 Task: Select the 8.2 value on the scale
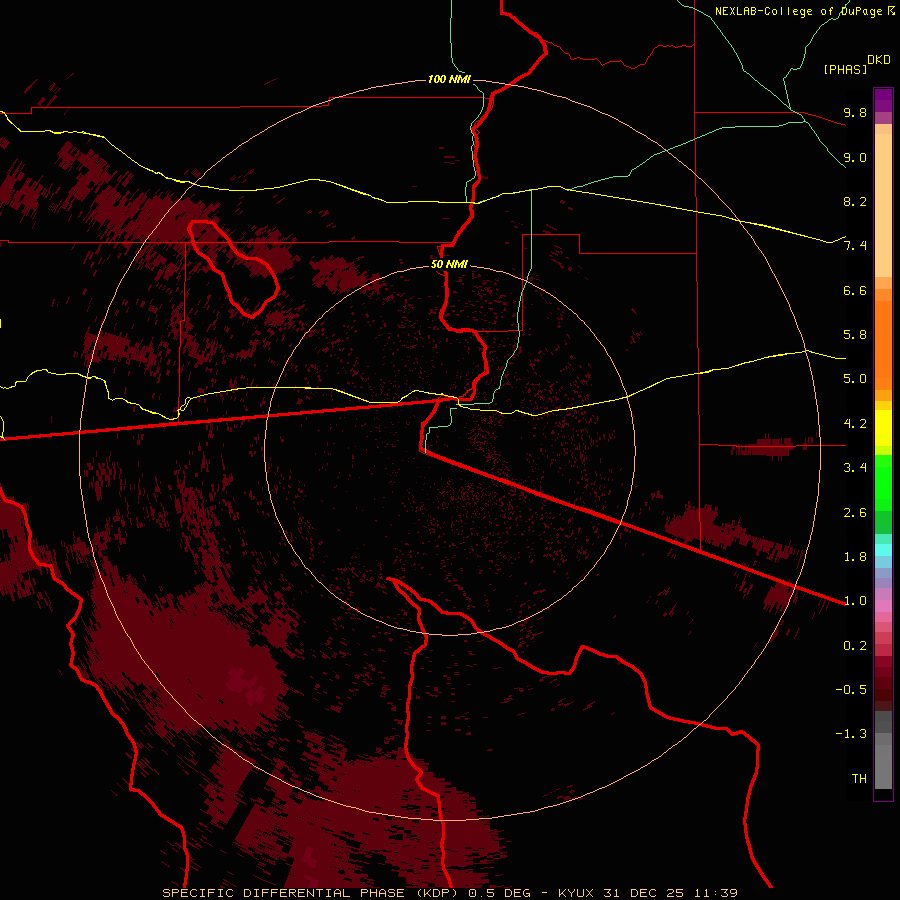[855, 201]
